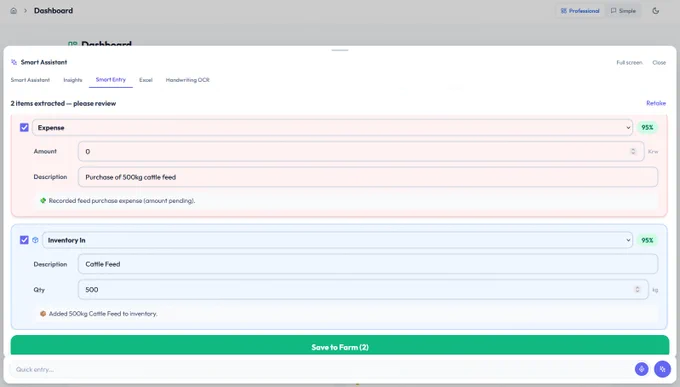
Task: Uncheck the Expense item checkbox
Action: pos(24,128)
